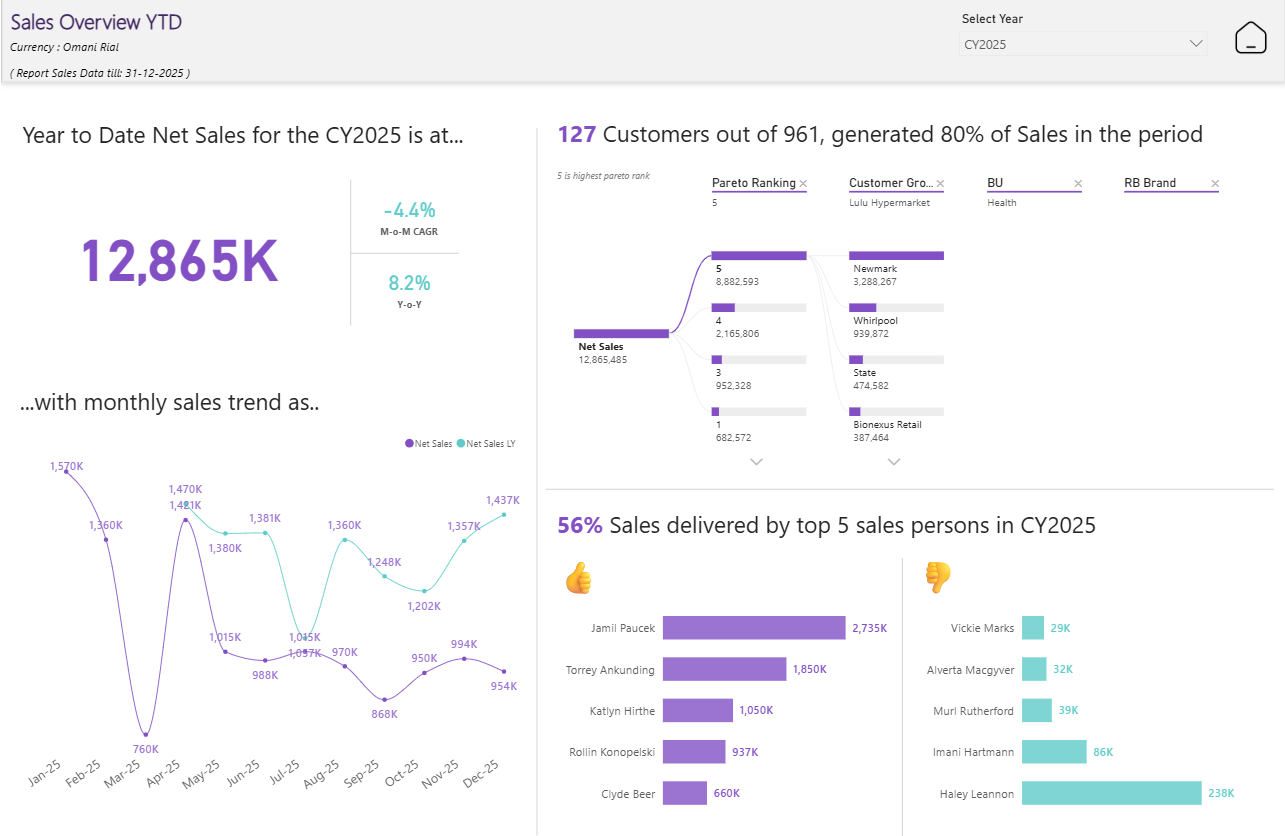Click Jamil Paucek's sales bar
Image resolution: width=1285 pixels, height=836 pixels.
coord(754,628)
